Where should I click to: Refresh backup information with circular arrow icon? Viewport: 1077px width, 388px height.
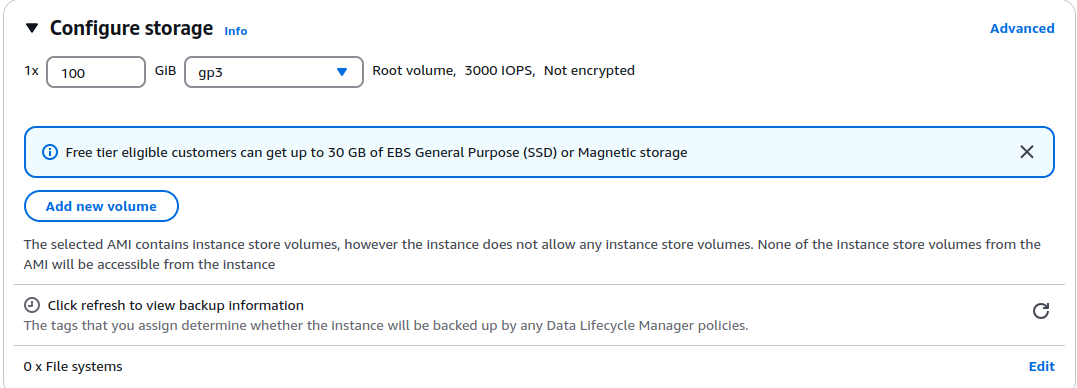pyautogui.click(x=1041, y=311)
